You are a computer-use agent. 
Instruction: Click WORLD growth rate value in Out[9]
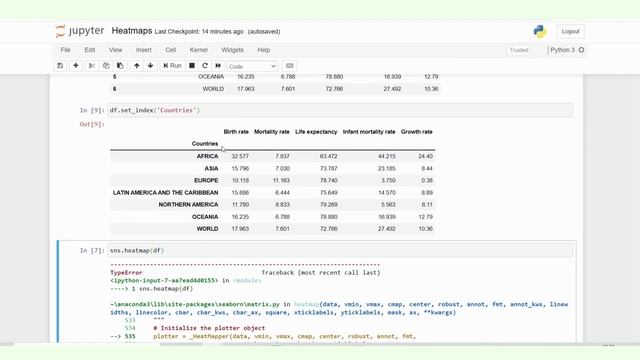coord(425,229)
